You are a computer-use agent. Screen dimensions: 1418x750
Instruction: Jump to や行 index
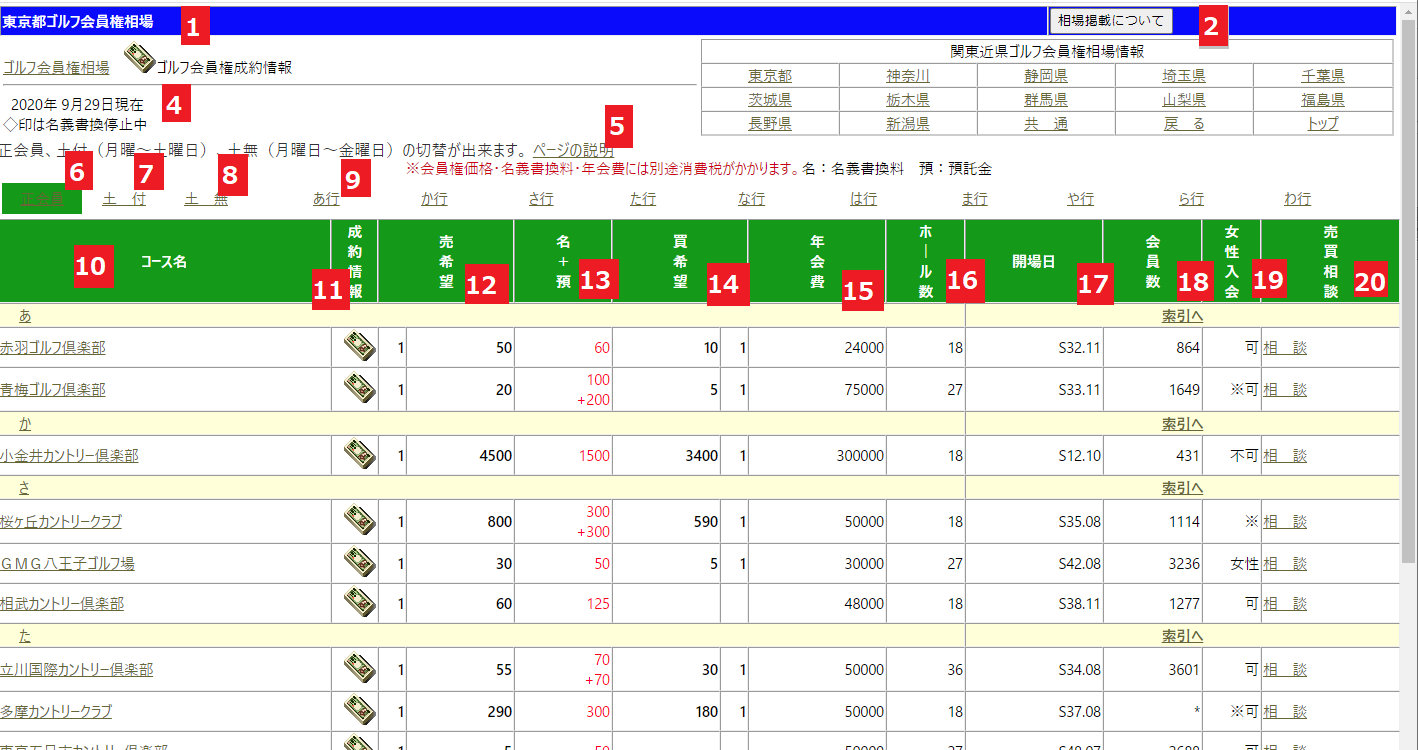[1080, 199]
